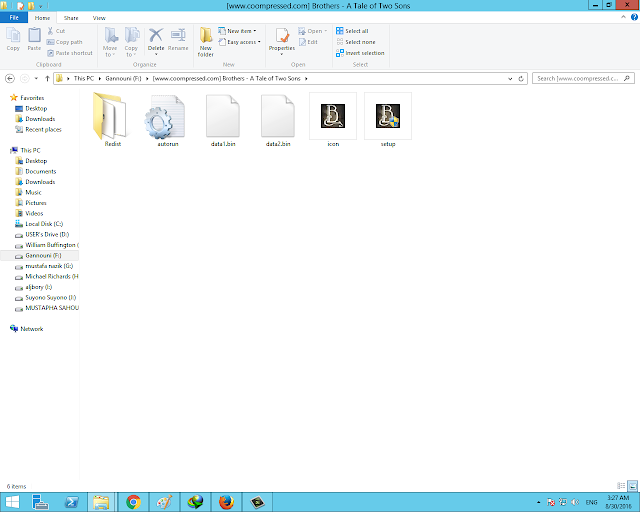The height and width of the screenshot is (512, 640).
Task: Click the Paste ribbon icon
Action: tap(34, 39)
